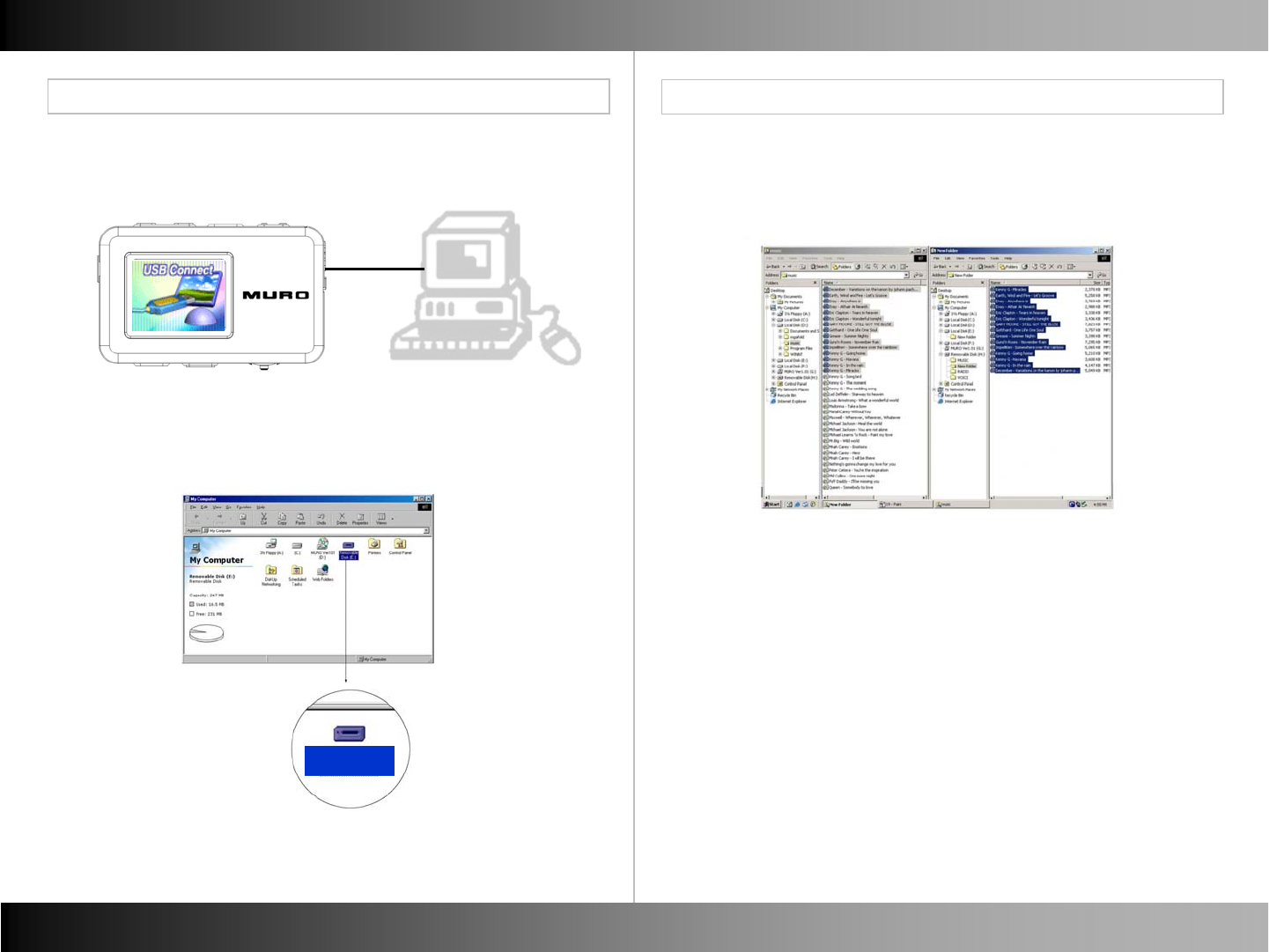Screen dimensions: 1269x952
Task: Launch Internet Explorer from taskbar quick launch
Action: pyautogui.click(x=795, y=505)
